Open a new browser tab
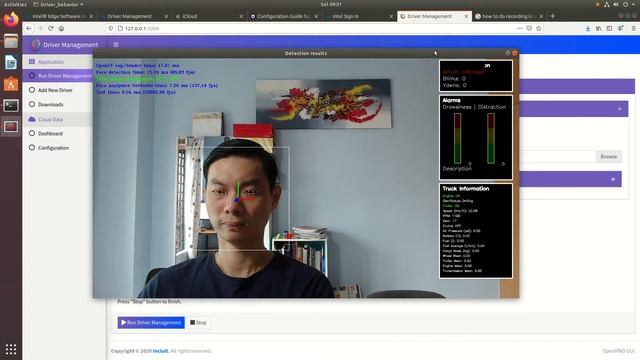 click(x=553, y=16)
